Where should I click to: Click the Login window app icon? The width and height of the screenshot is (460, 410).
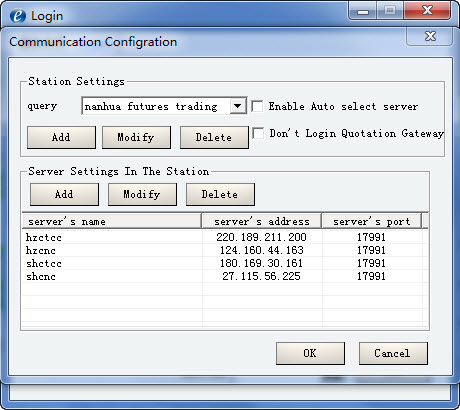[18, 16]
